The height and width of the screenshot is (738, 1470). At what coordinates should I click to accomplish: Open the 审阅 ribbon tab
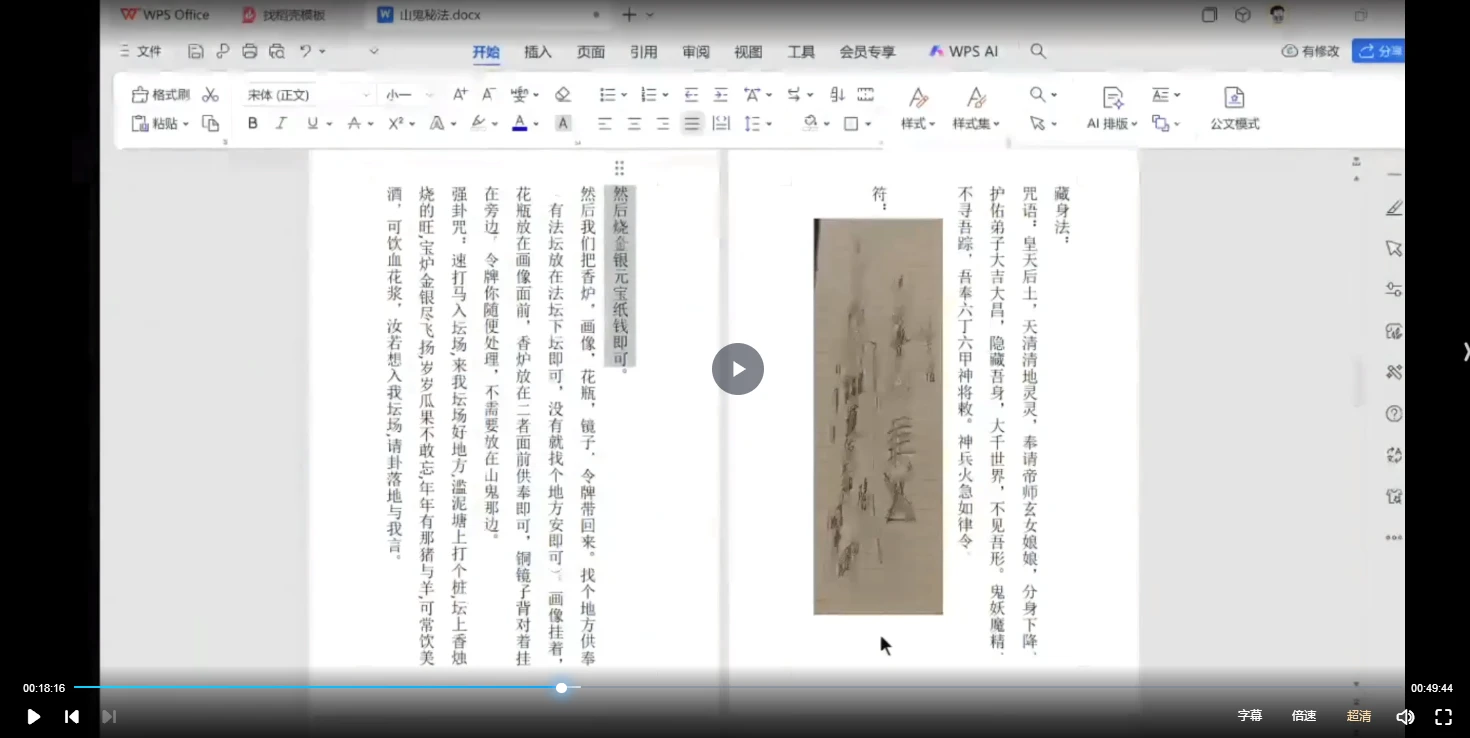(696, 52)
